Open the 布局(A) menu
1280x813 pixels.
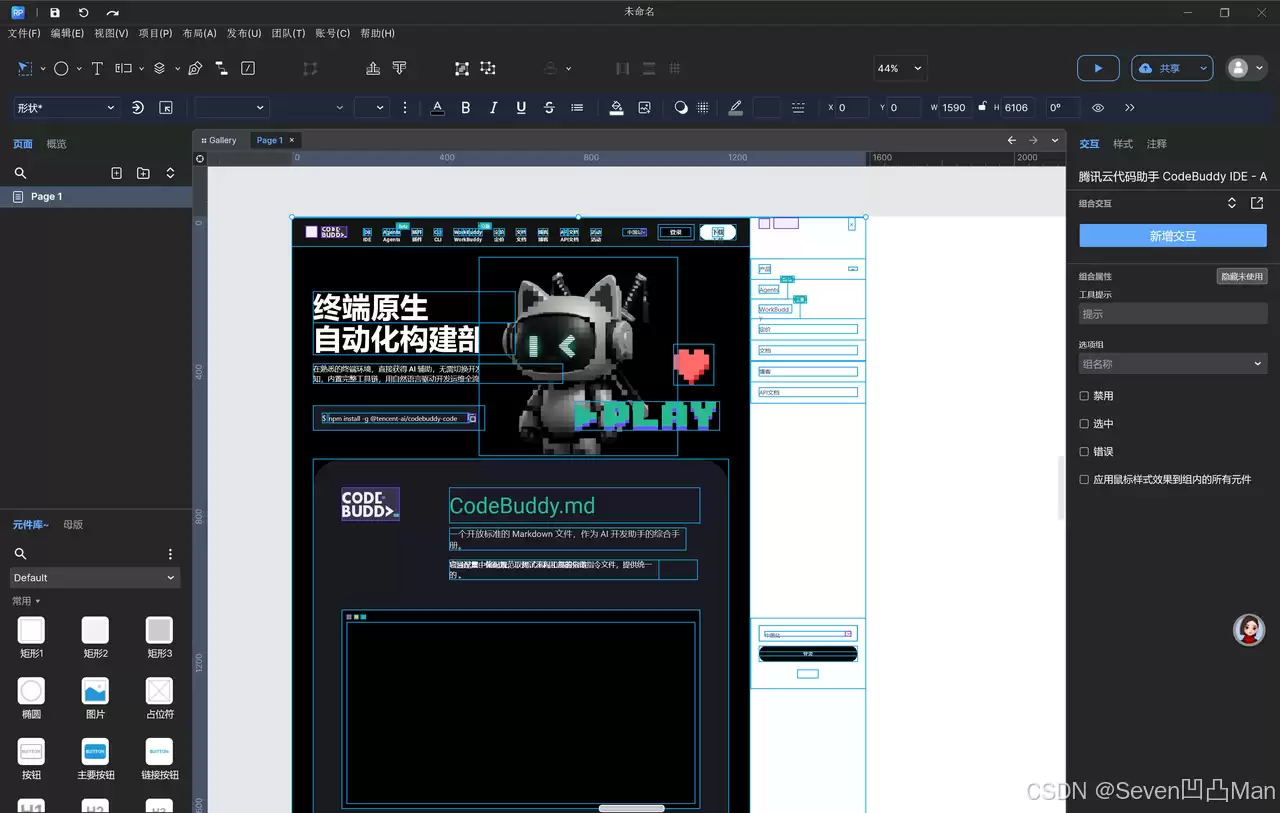[199, 33]
